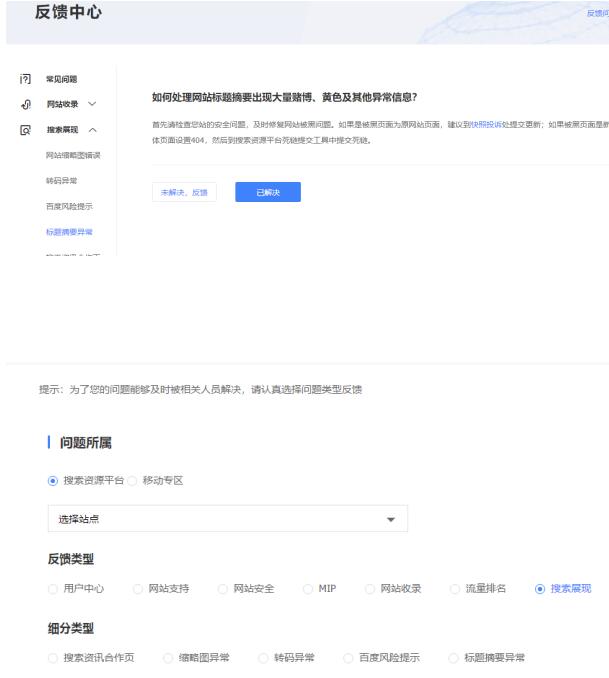Open 标题摘要异常 item in sidebar menu
The image size is (609, 678).
70,233
